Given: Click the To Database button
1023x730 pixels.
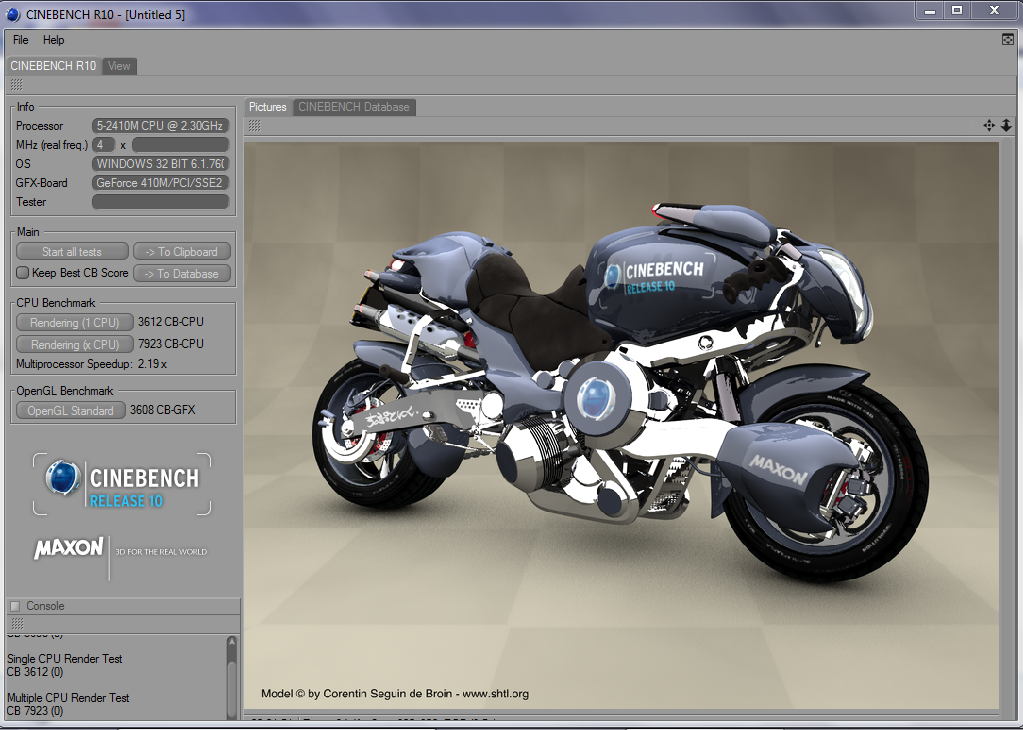Looking at the screenshot, I should click(181, 274).
